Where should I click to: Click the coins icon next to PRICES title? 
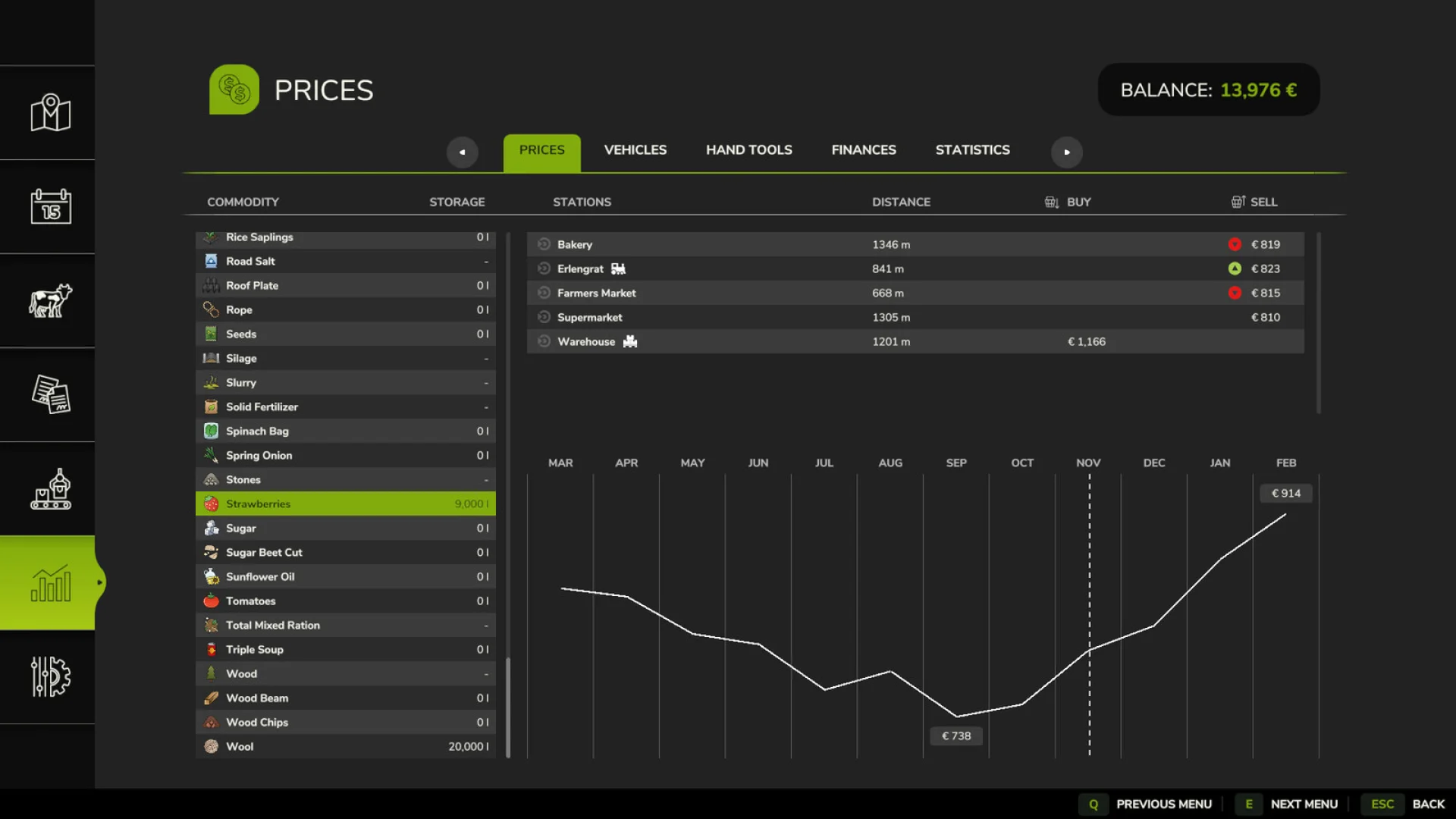[234, 89]
